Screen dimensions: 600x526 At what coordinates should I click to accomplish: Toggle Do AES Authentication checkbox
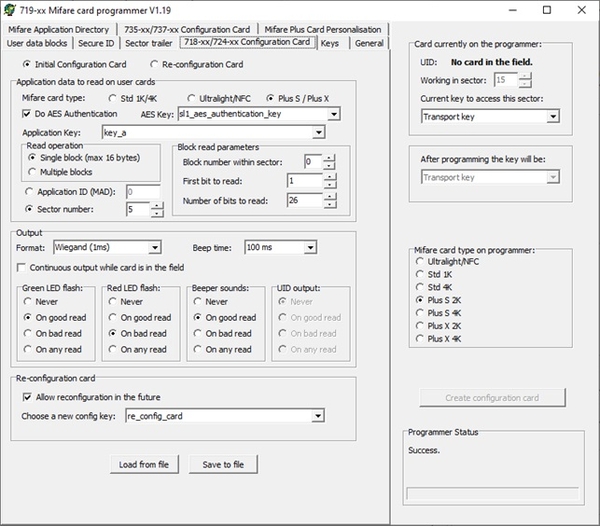click(70, 114)
